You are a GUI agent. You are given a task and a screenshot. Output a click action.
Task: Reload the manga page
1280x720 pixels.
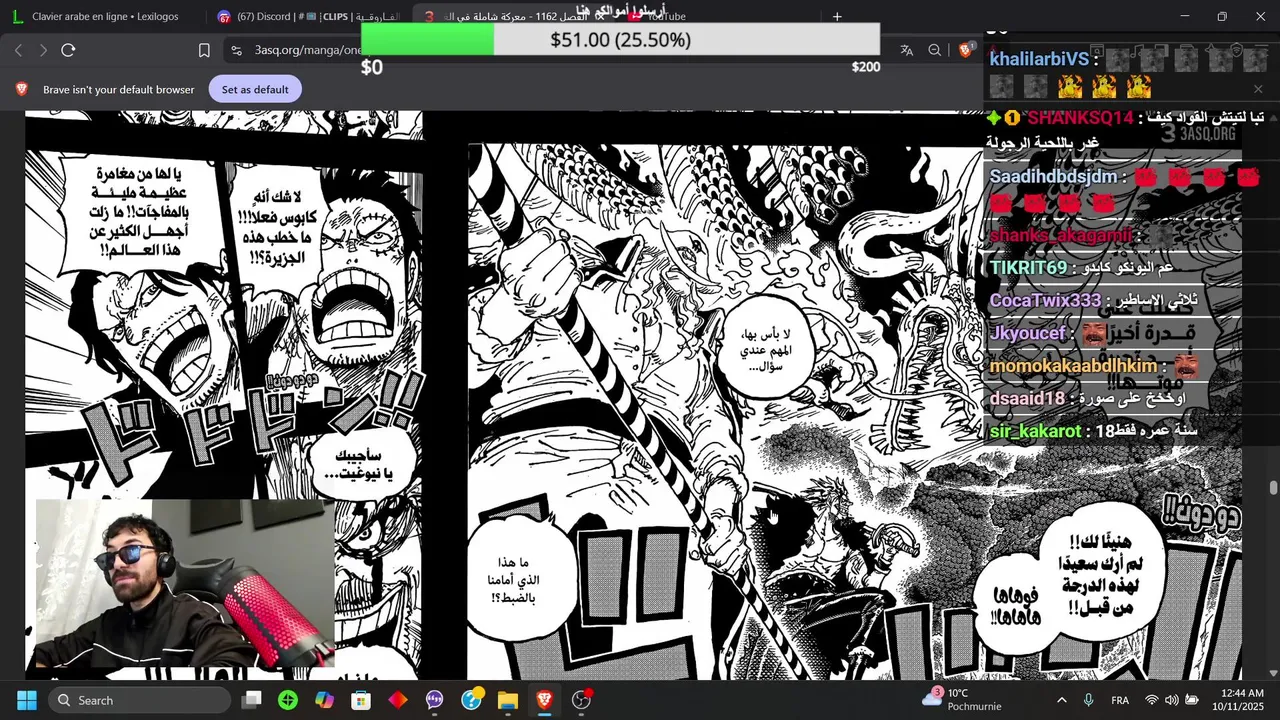point(68,50)
